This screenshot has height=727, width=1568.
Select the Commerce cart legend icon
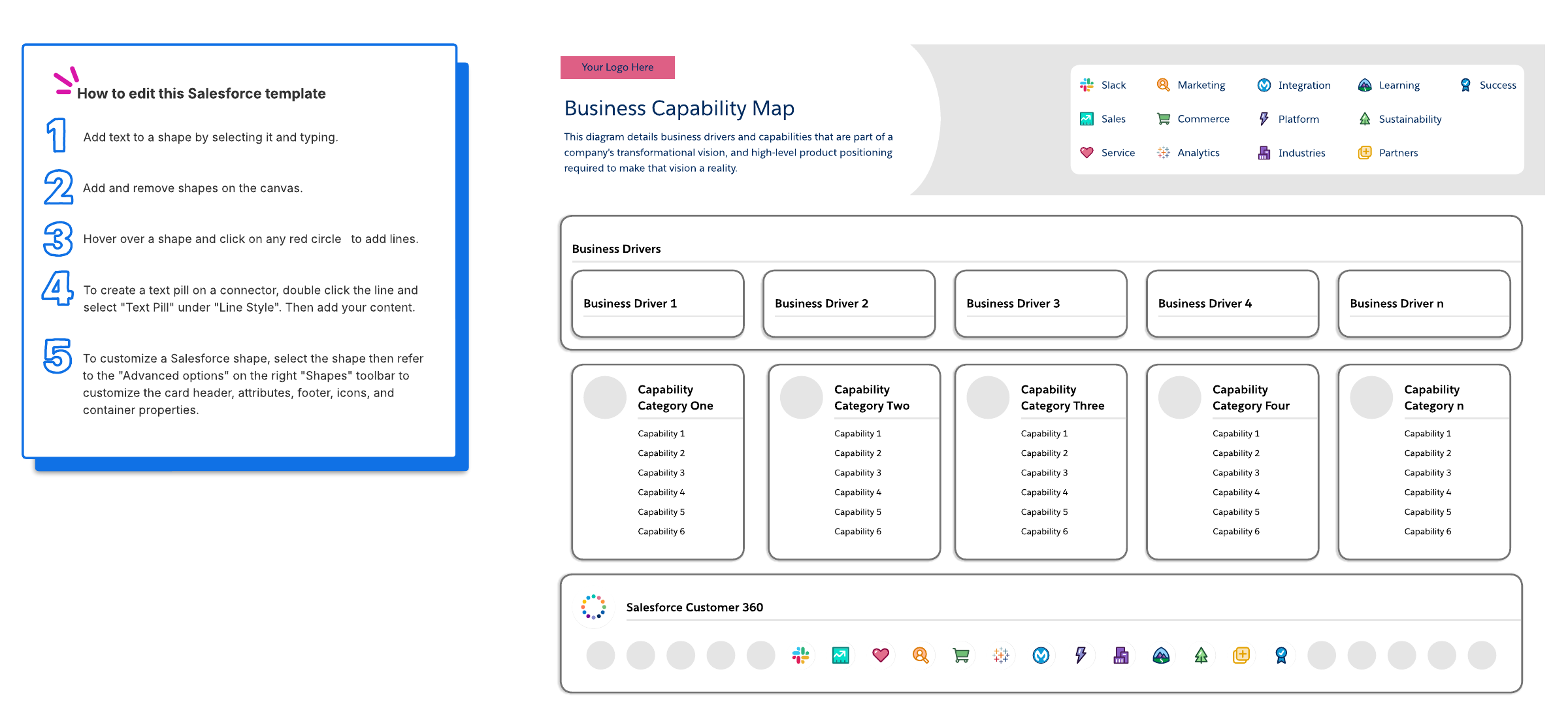pyautogui.click(x=1163, y=119)
